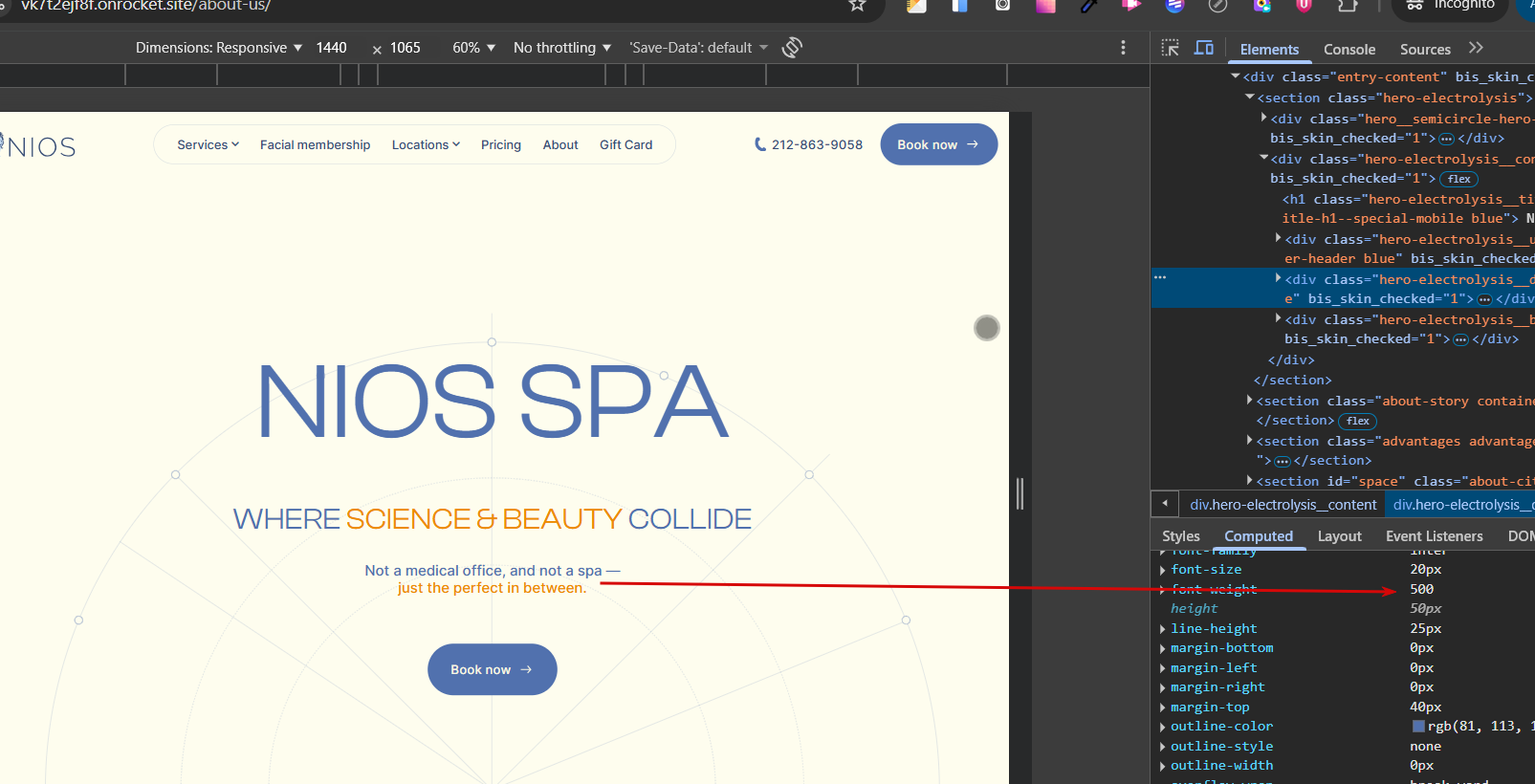
Task: Expand the font-size computed property
Action: 1162,570
